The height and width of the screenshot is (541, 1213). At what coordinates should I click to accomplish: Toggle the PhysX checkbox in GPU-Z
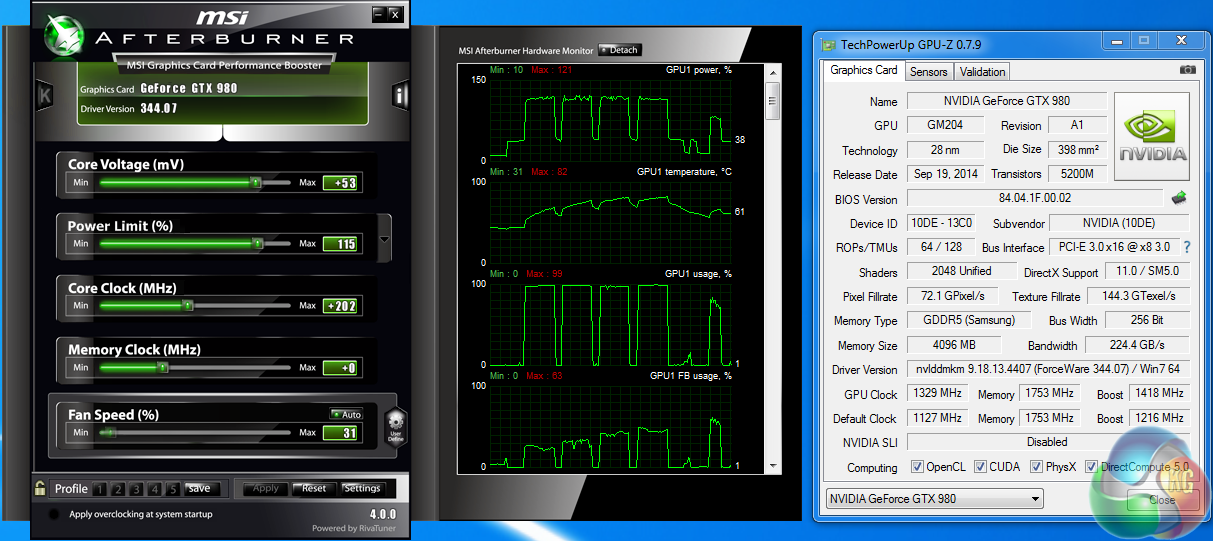pos(1036,467)
